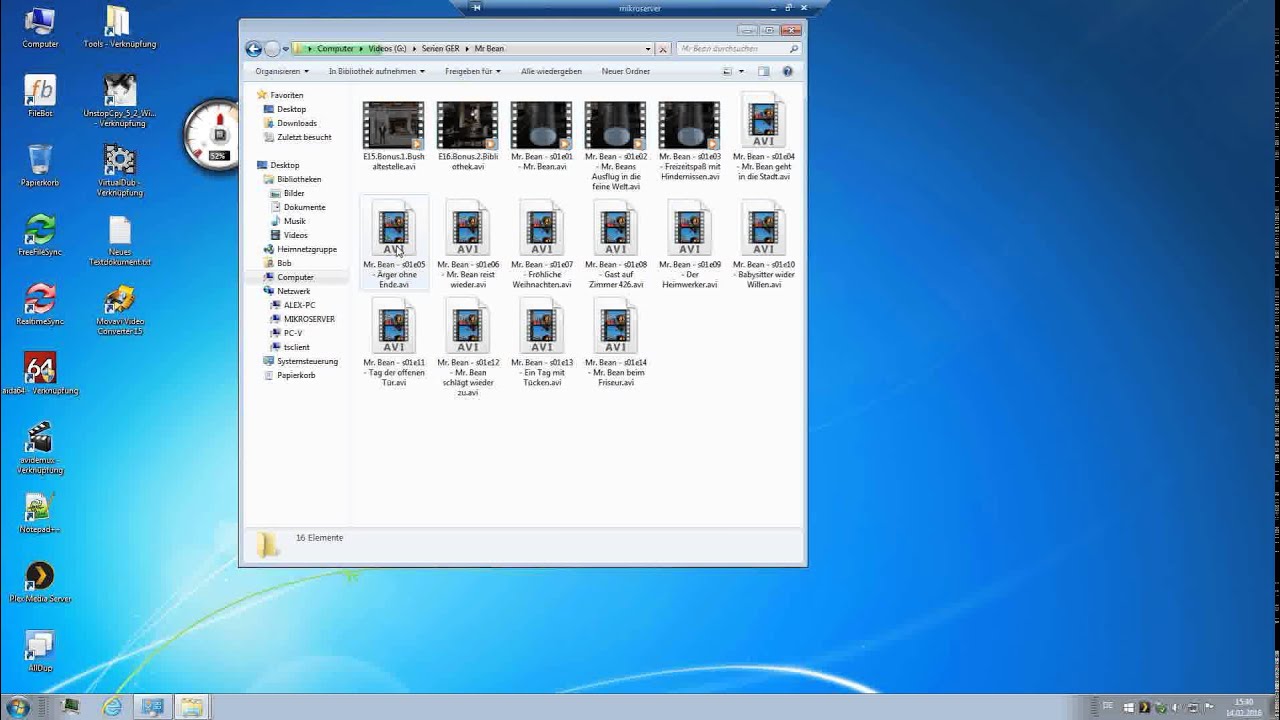Select the VirtualDub shortcut on desktop
1280x720 pixels.
(120, 170)
